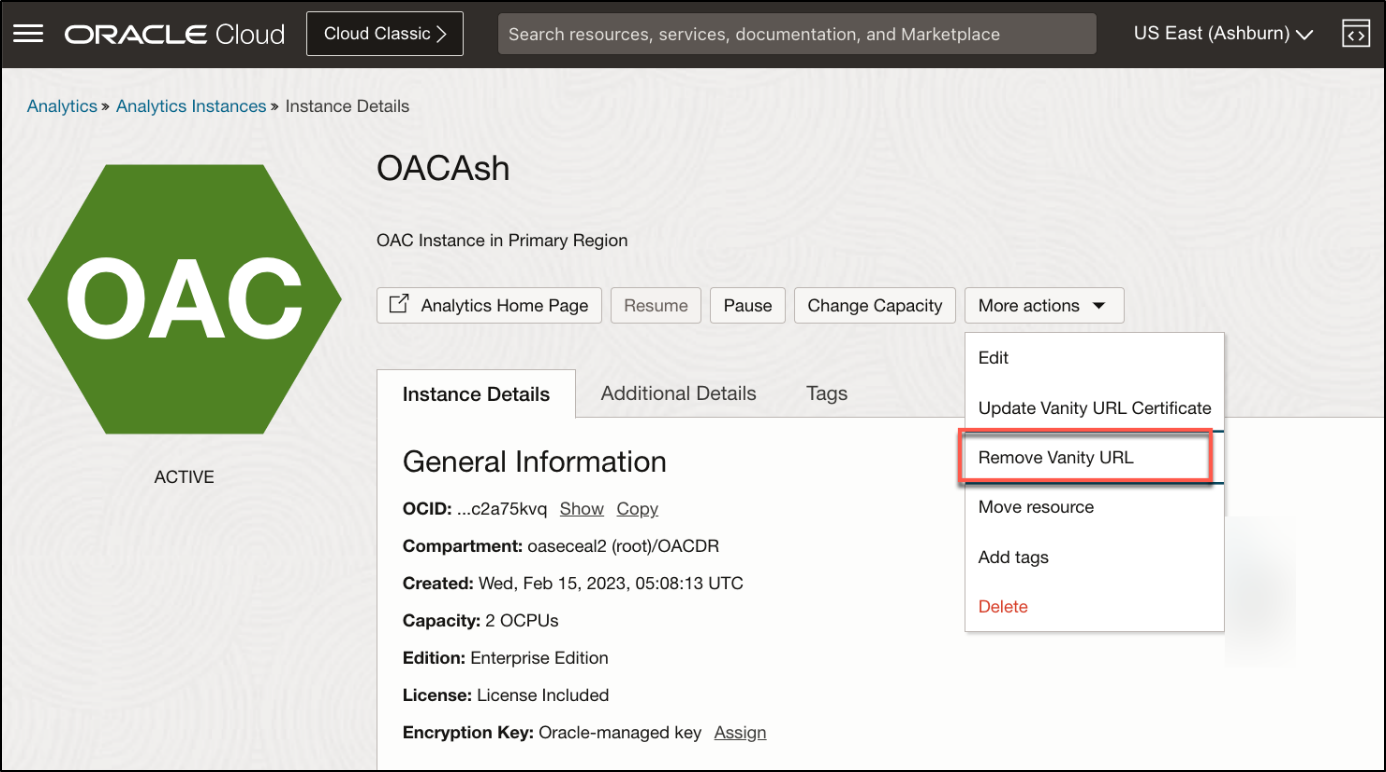Go to Analytics Instances breadcrumb

coord(191,106)
